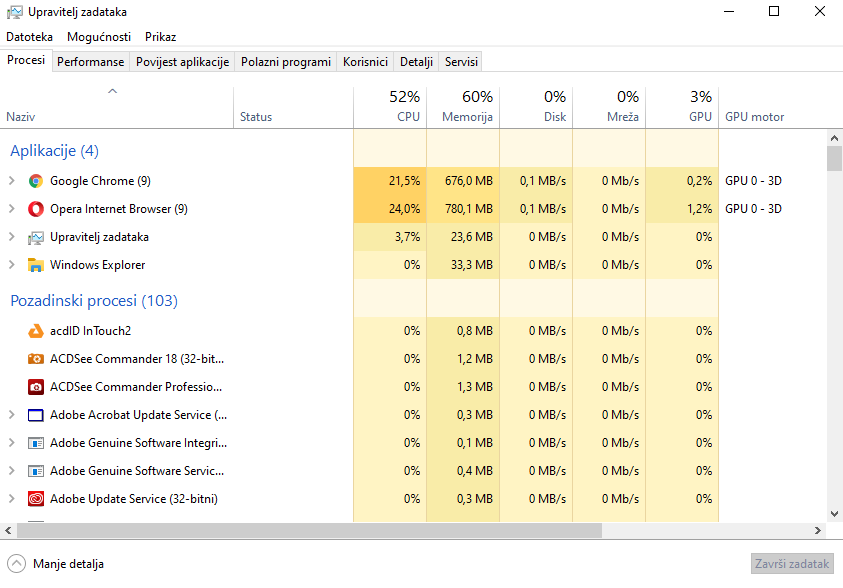
Task: Click Opera's GPU 0 - 3D cell
Action: click(x=753, y=209)
